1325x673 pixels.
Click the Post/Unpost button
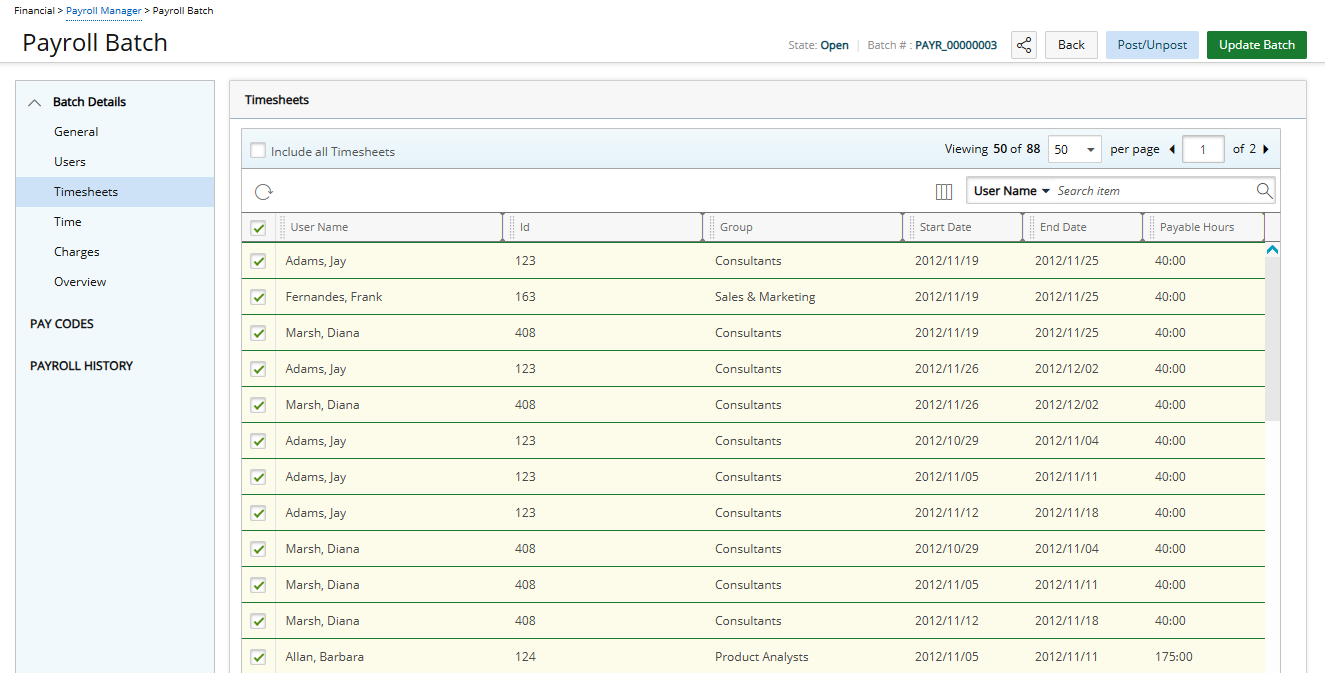click(x=1152, y=45)
